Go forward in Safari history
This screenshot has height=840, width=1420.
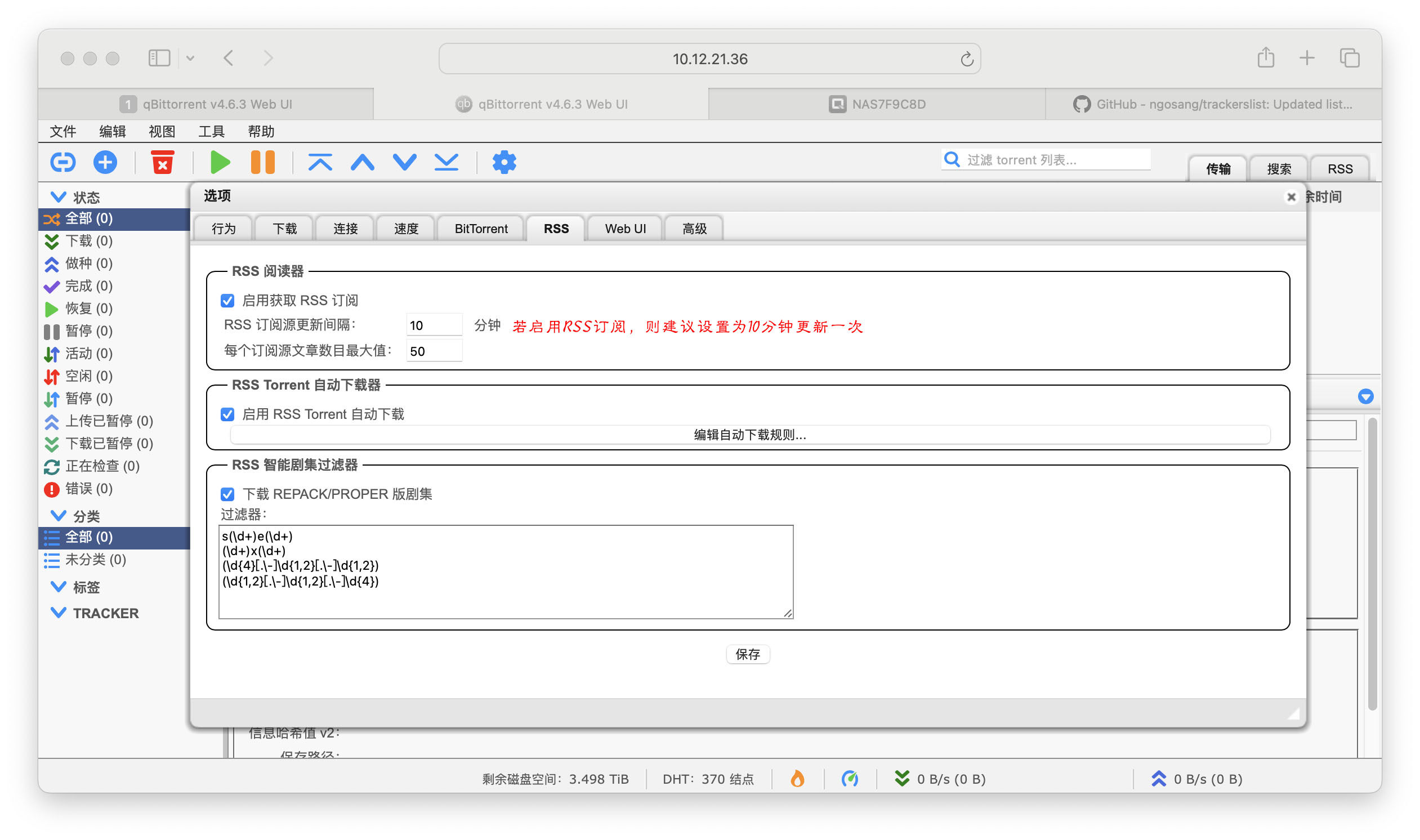coord(268,58)
